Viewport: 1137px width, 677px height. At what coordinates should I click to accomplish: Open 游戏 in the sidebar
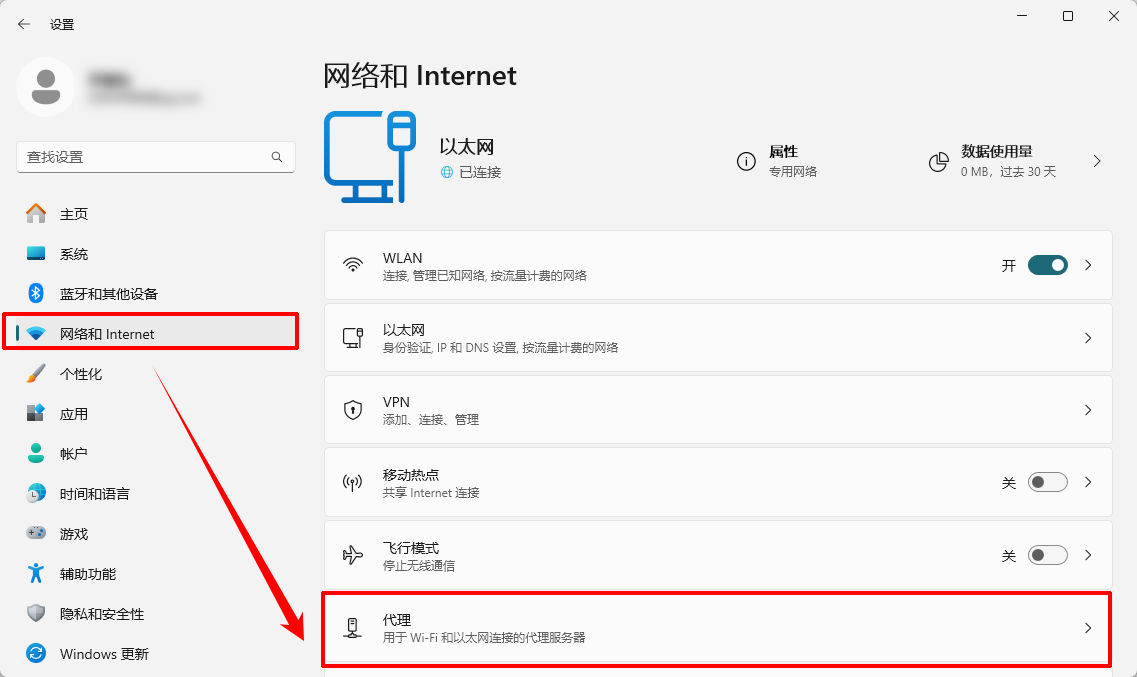[x=155, y=533]
